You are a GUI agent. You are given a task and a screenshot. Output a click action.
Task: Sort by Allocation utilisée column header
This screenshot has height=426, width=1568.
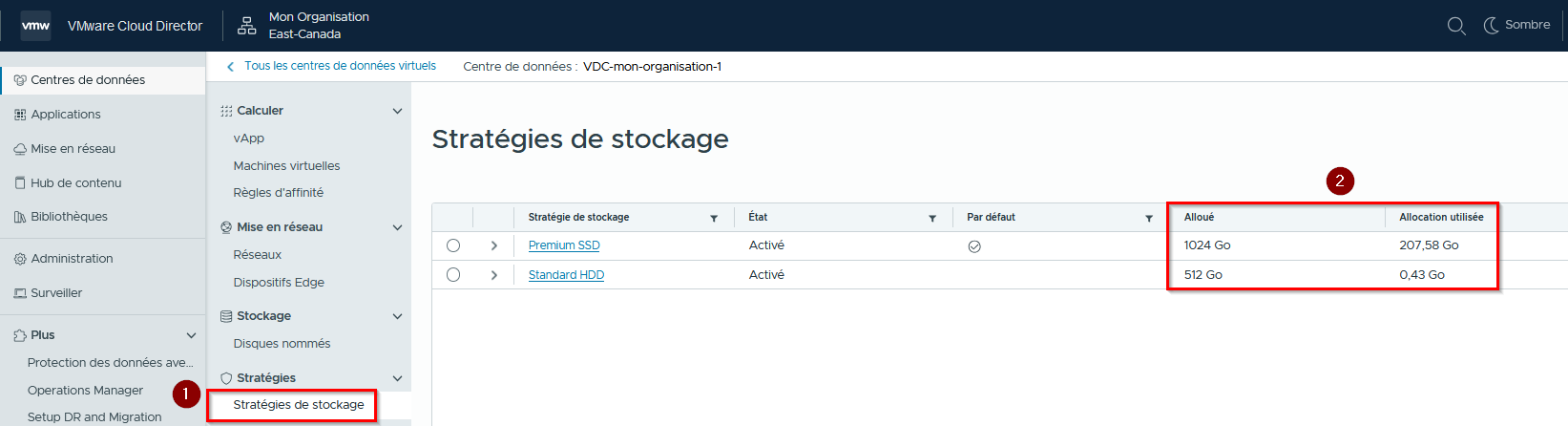coord(1441,218)
